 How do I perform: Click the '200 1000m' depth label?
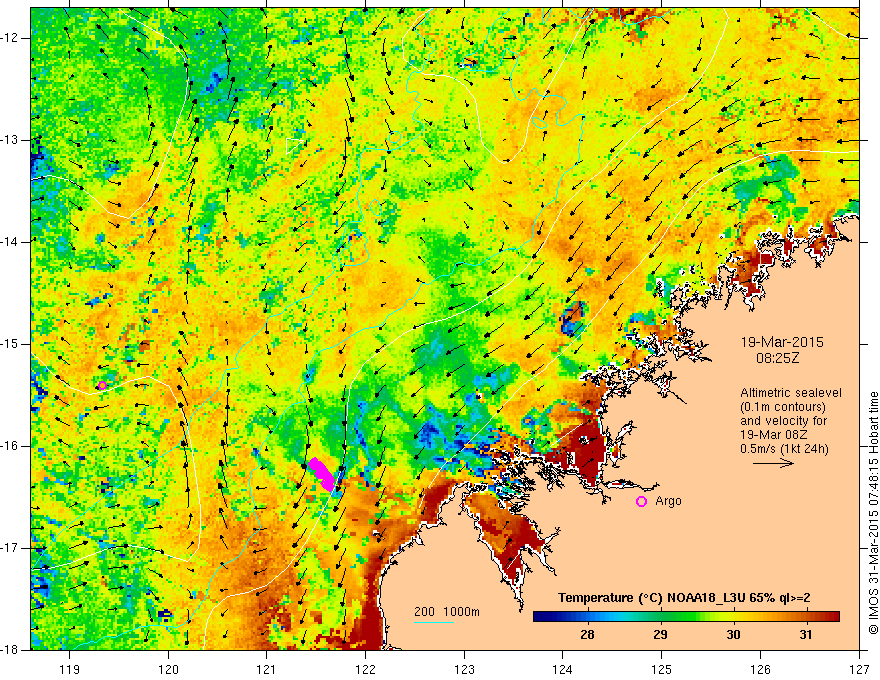[447, 612]
